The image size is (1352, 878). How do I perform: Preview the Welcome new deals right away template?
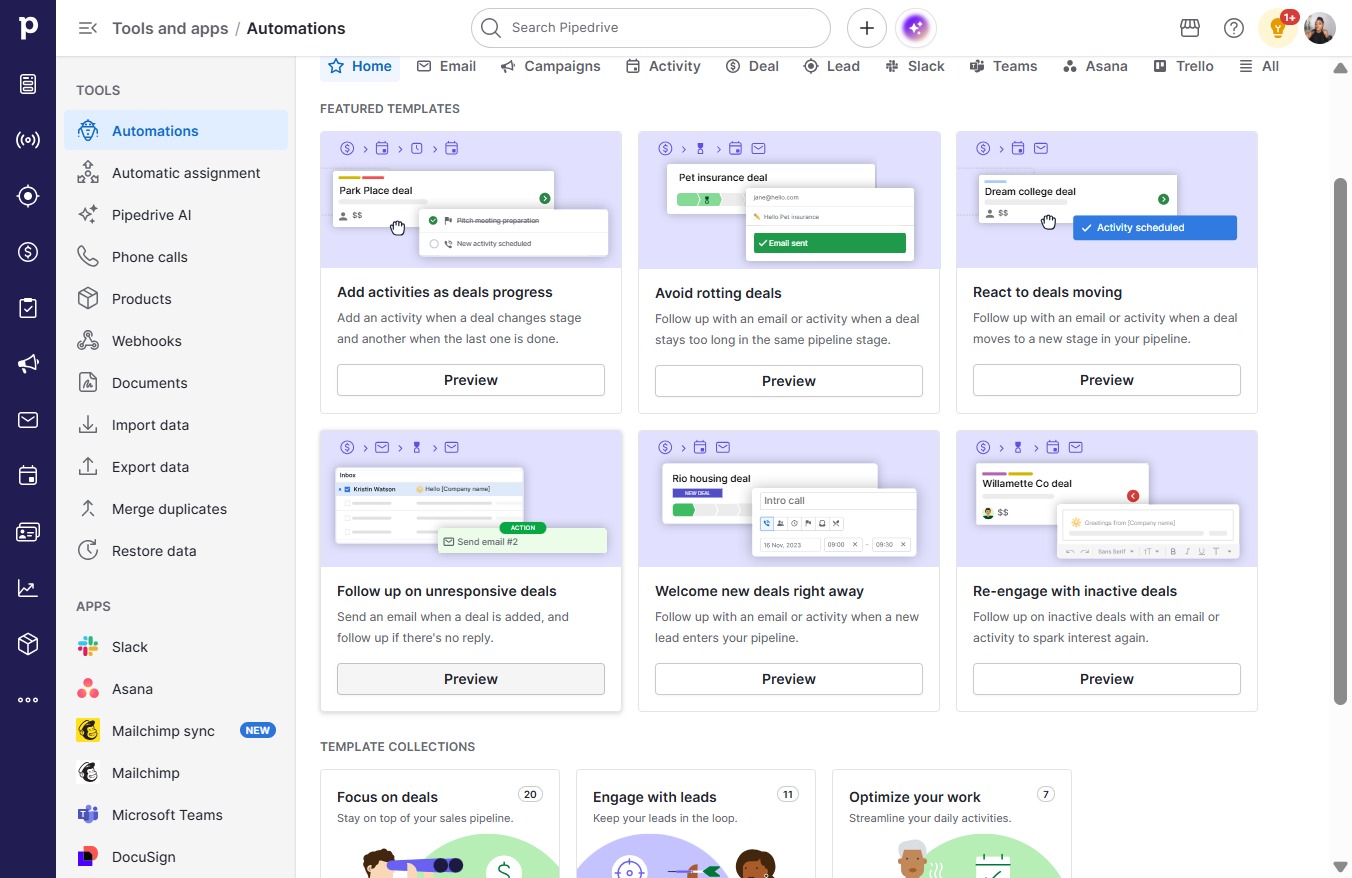(789, 679)
